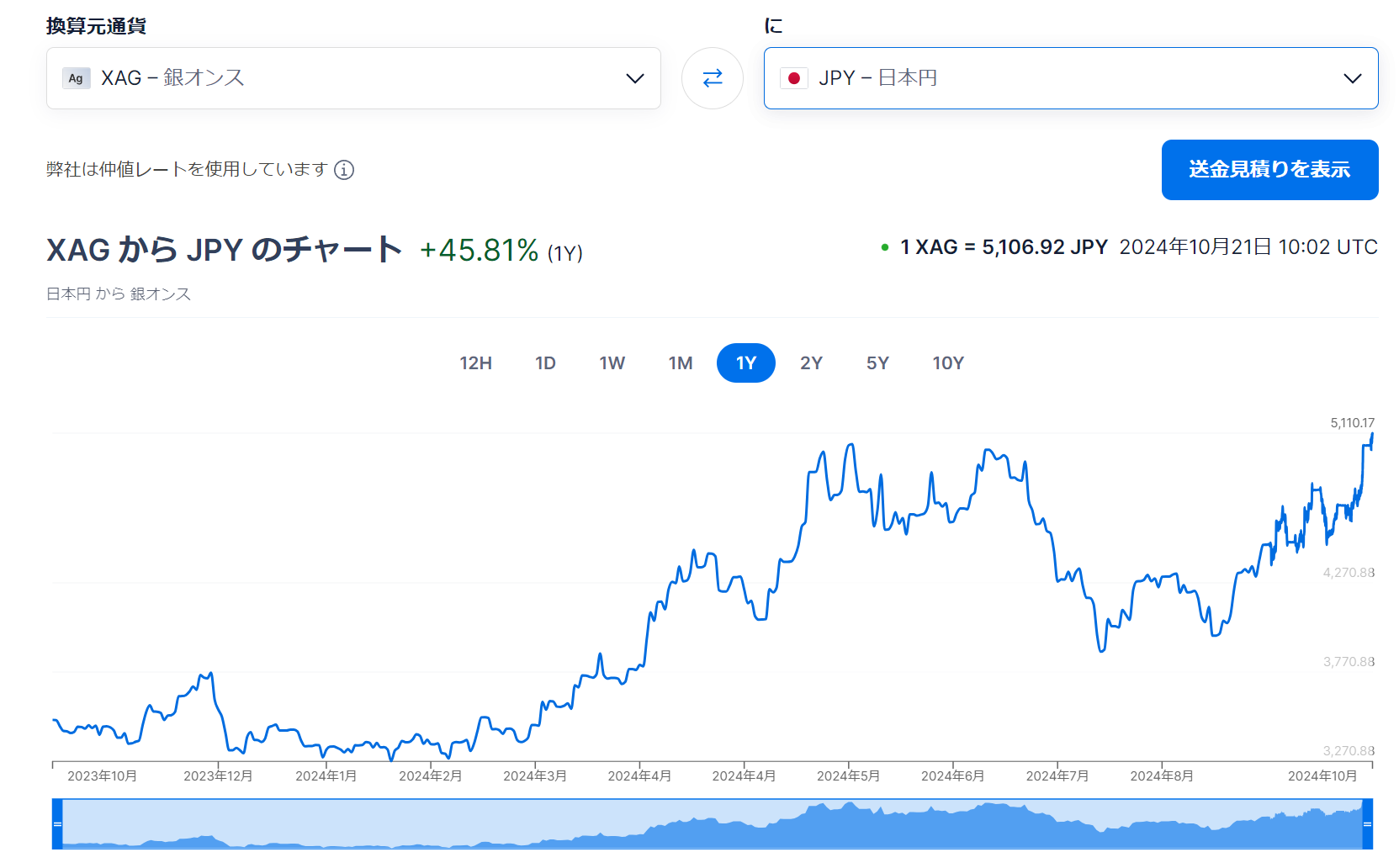This screenshot has width=1399, height=868.
Task: Show the 5Y chart range
Action: click(x=877, y=363)
